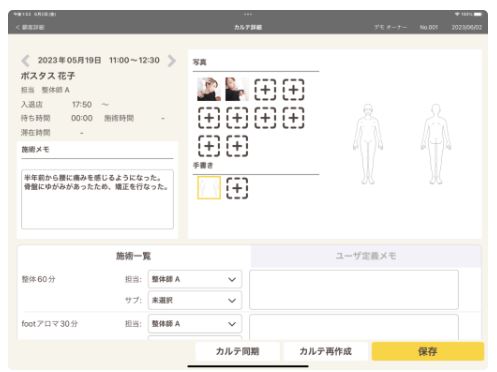The height and width of the screenshot is (372, 497).
Task: Click the 11:00～12:30 time range
Action: [x=134, y=60]
